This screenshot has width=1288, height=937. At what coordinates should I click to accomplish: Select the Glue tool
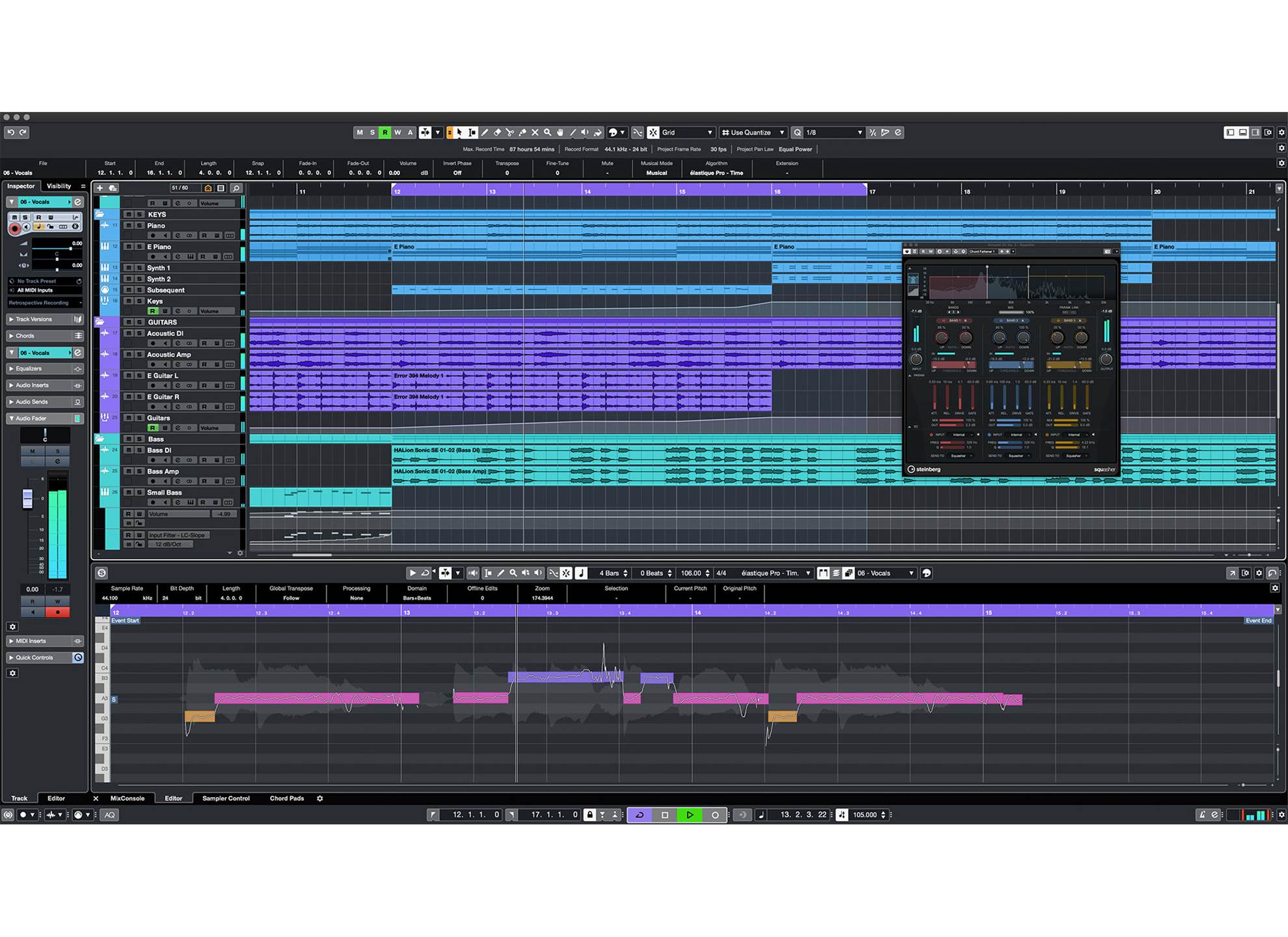point(522,132)
